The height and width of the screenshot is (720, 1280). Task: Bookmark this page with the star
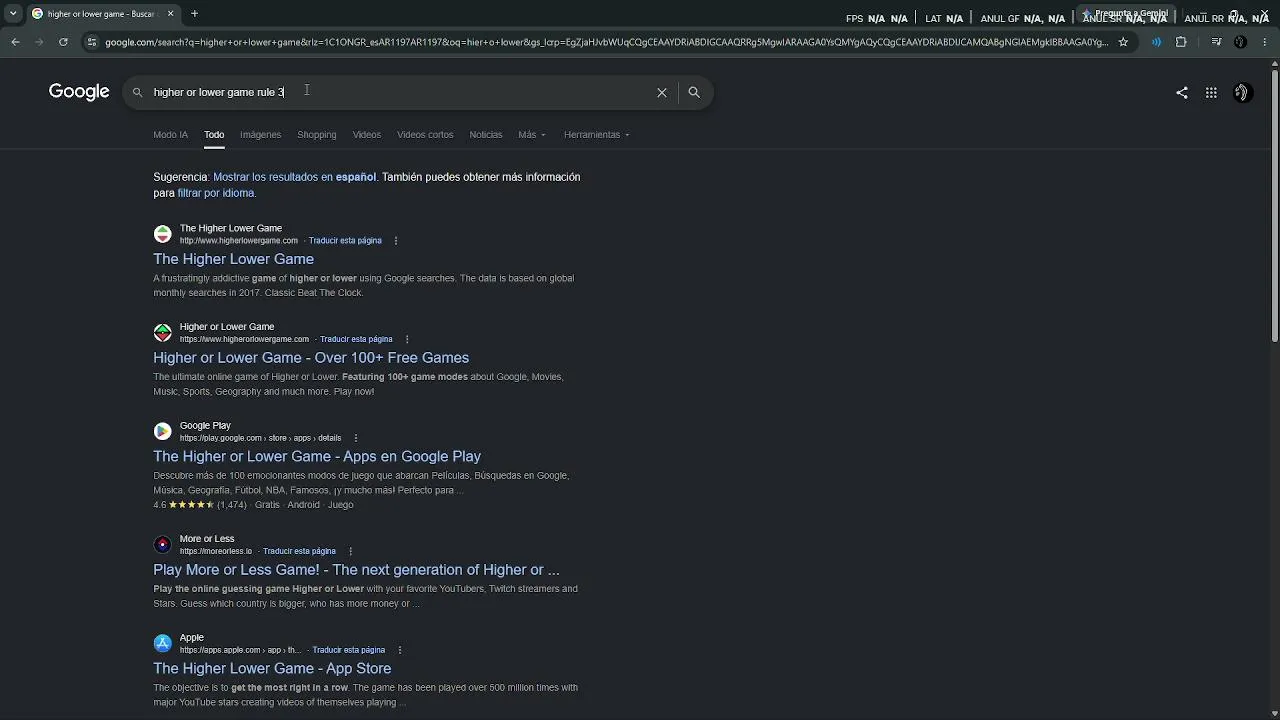pyautogui.click(x=1123, y=42)
